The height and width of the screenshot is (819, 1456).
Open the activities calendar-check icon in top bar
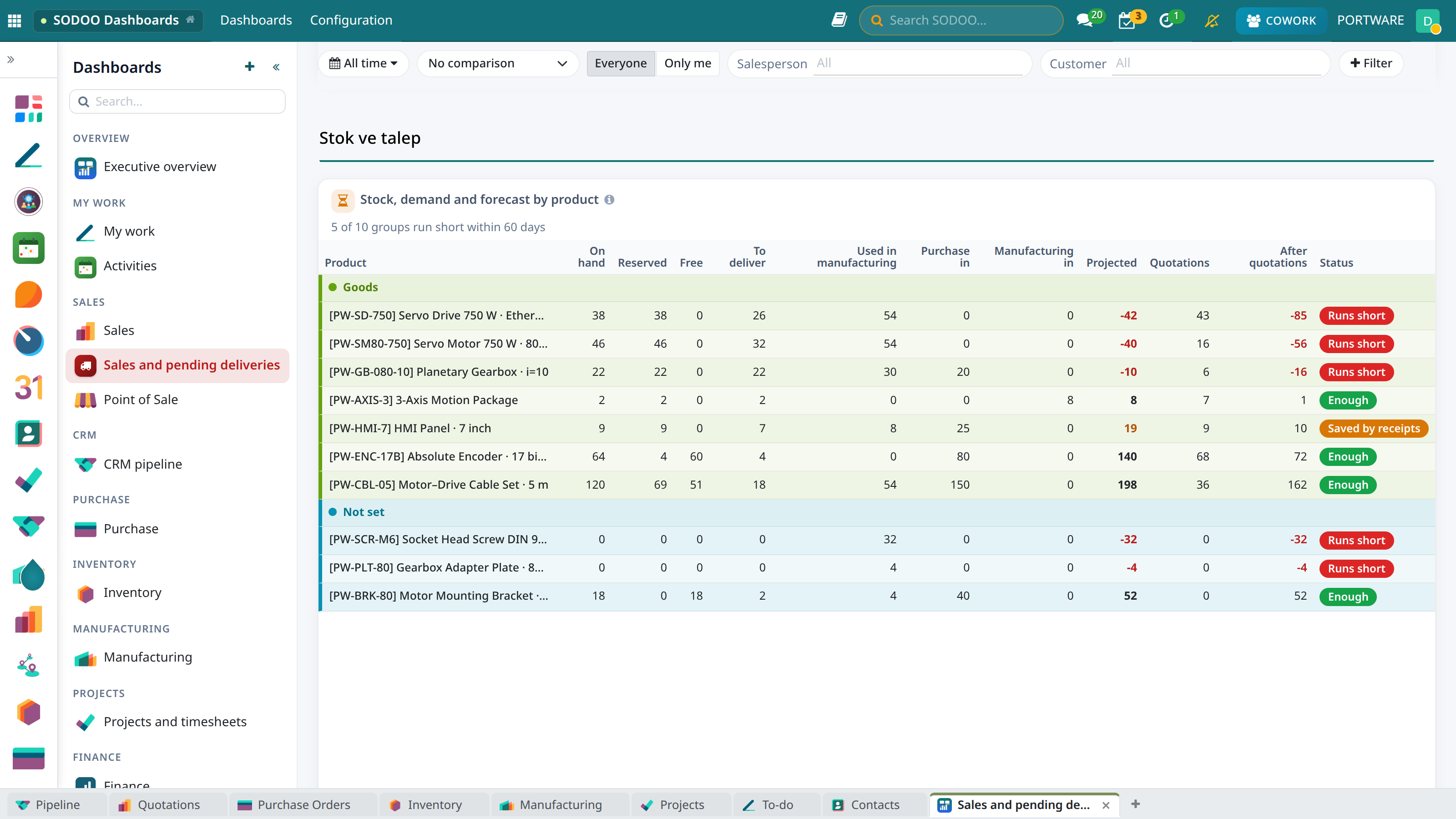pos(1127,20)
